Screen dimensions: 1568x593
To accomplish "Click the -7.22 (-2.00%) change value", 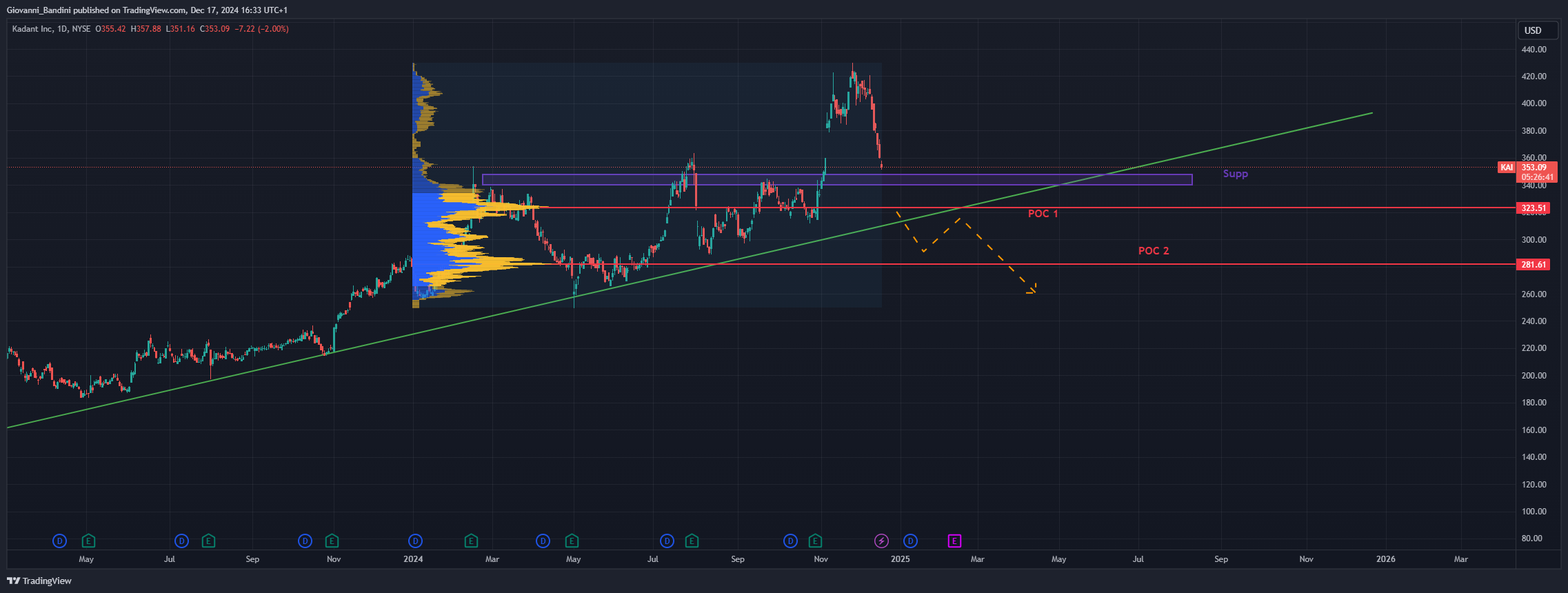I will pos(261,29).
